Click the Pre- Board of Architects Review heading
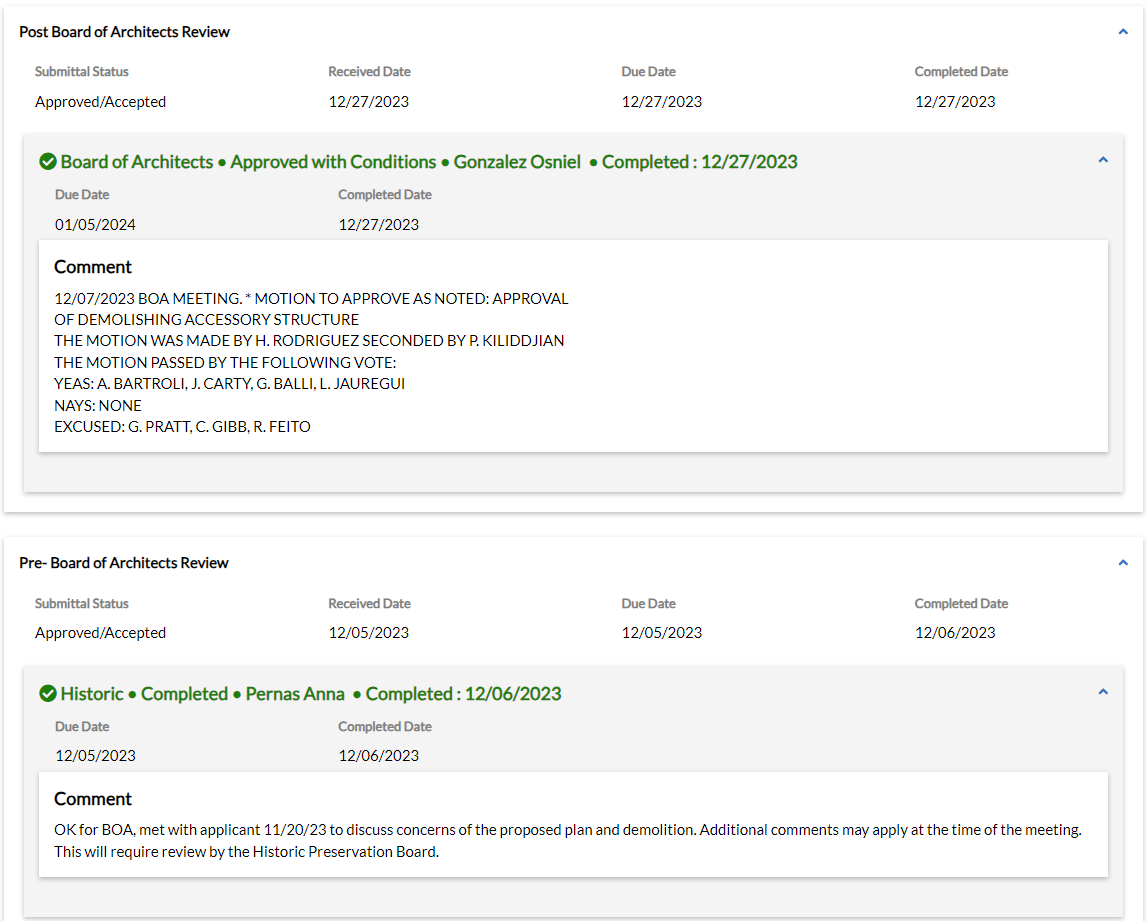Viewport: 1147px width, 921px height. coord(124,563)
